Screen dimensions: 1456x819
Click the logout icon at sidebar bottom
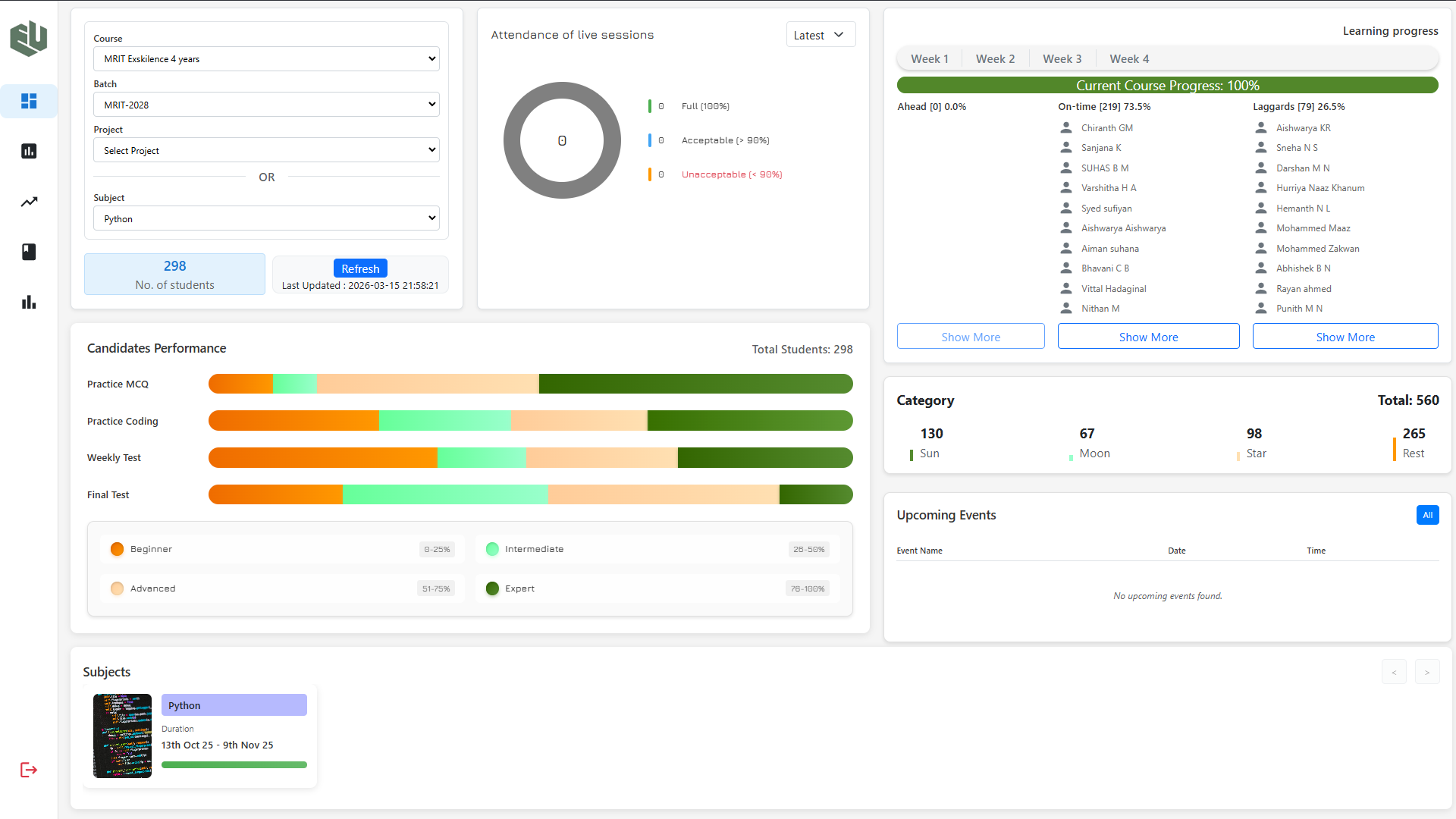coord(29,770)
